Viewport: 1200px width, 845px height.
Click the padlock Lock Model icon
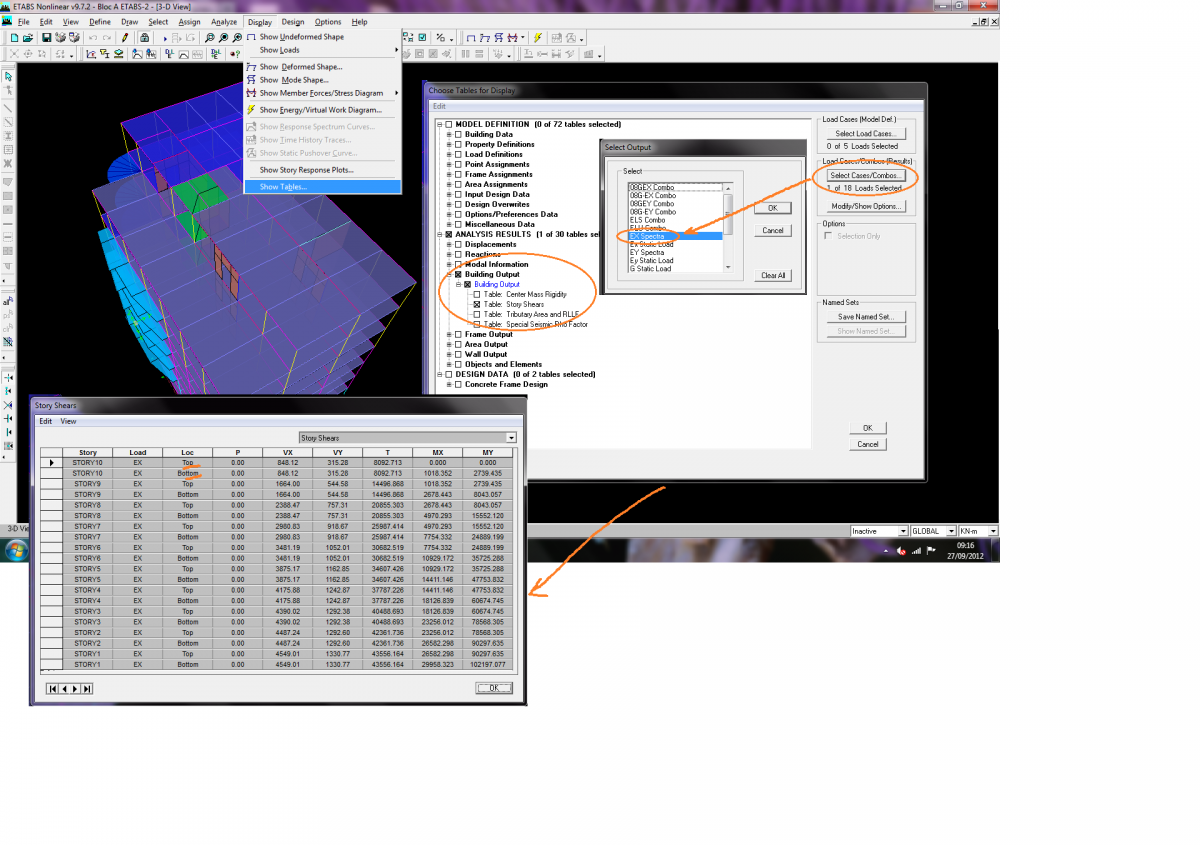click(144, 37)
